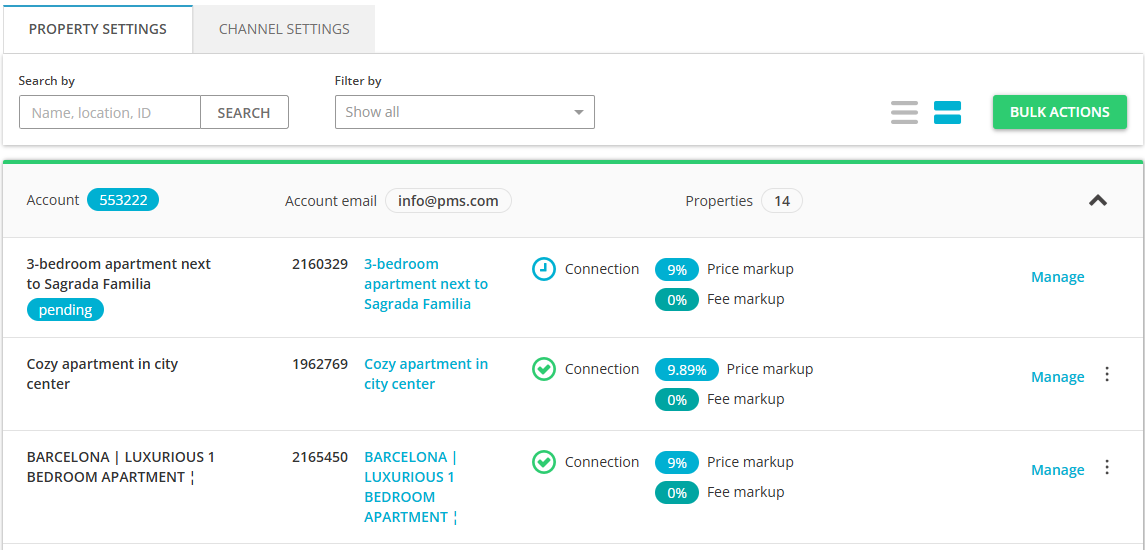Switch to compact list view icon
The image size is (1145, 550).
[x=904, y=112]
